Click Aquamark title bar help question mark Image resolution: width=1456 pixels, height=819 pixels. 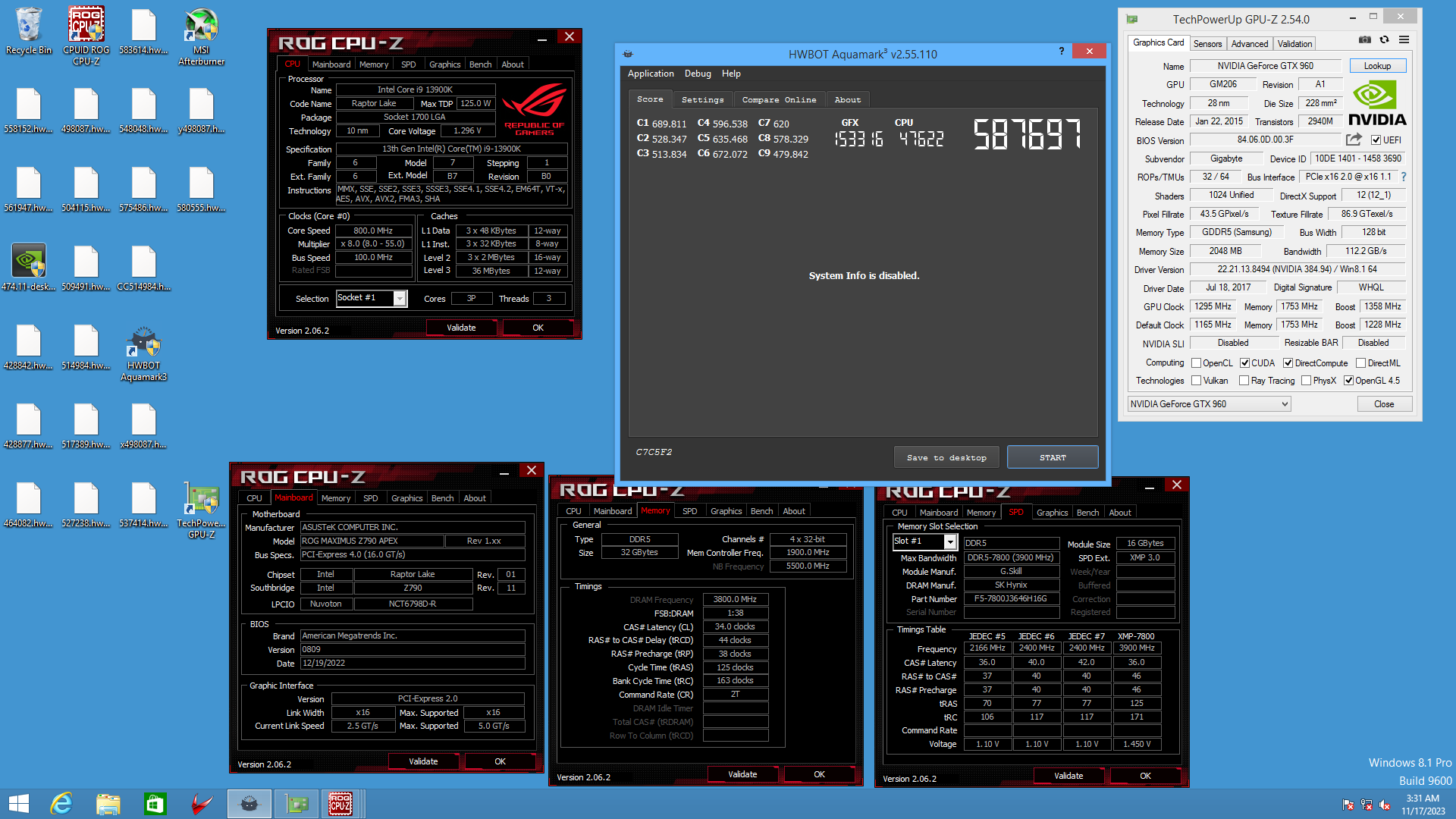[x=1061, y=51]
